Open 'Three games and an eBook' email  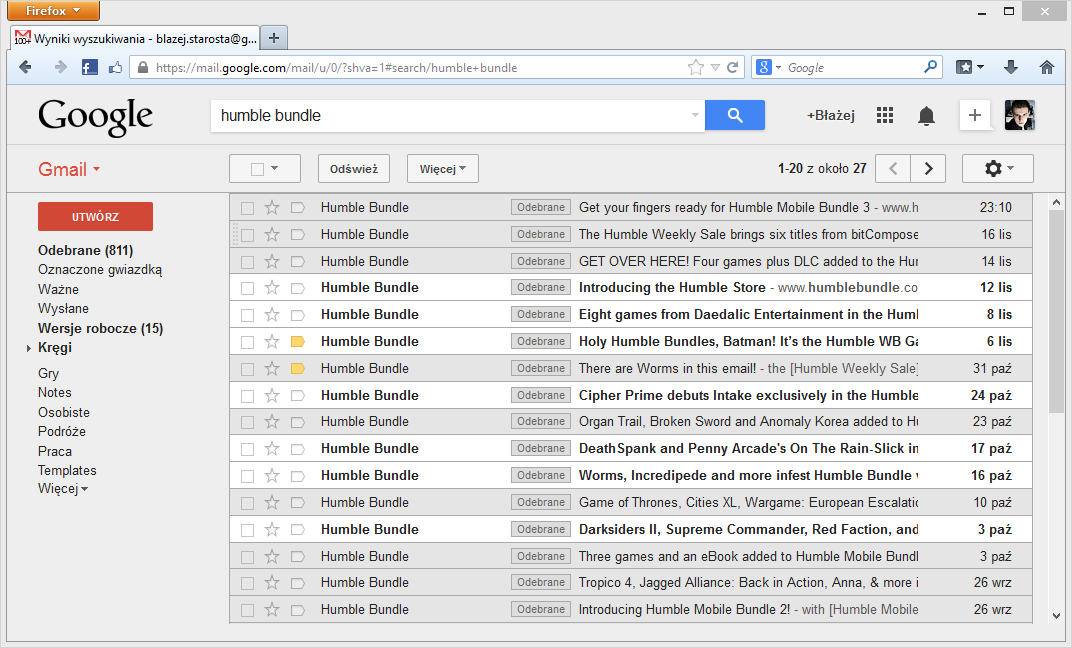click(630, 556)
